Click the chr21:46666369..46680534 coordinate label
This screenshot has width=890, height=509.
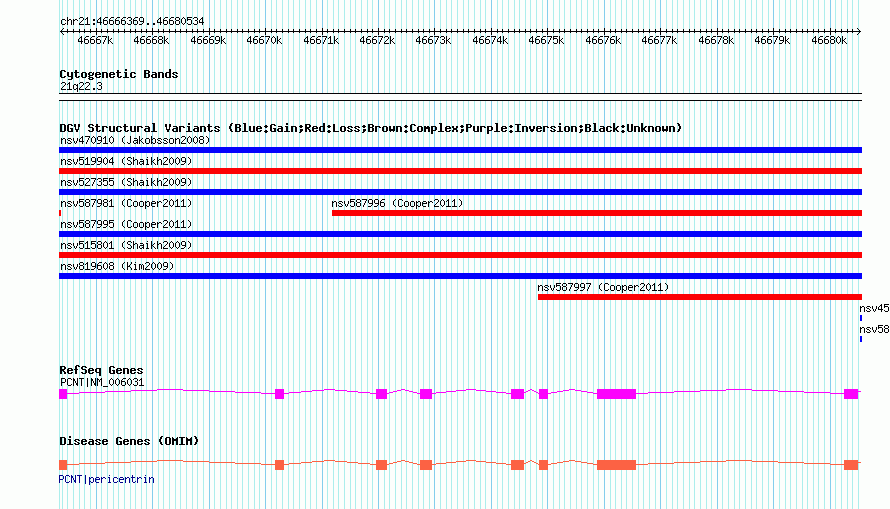click(132, 22)
